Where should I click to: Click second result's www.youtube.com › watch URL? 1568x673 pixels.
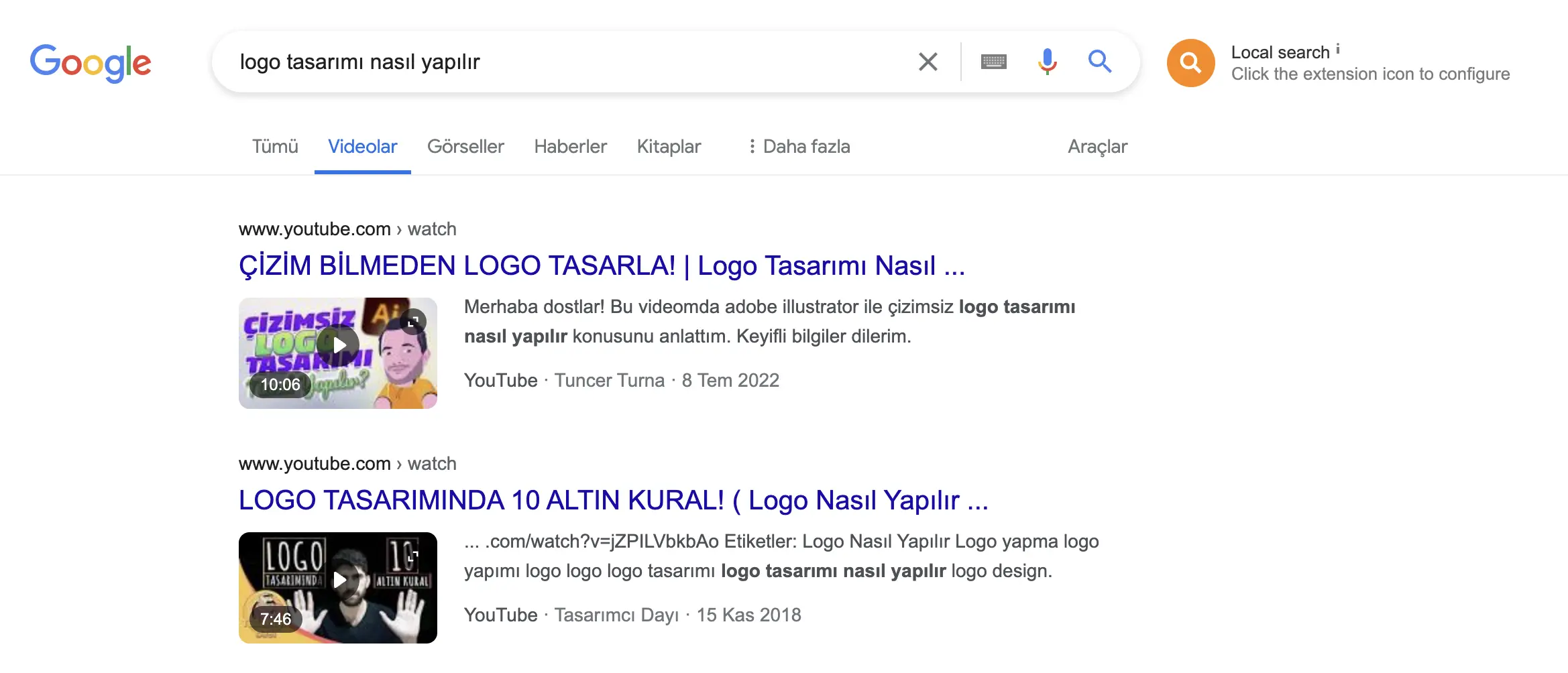(347, 464)
